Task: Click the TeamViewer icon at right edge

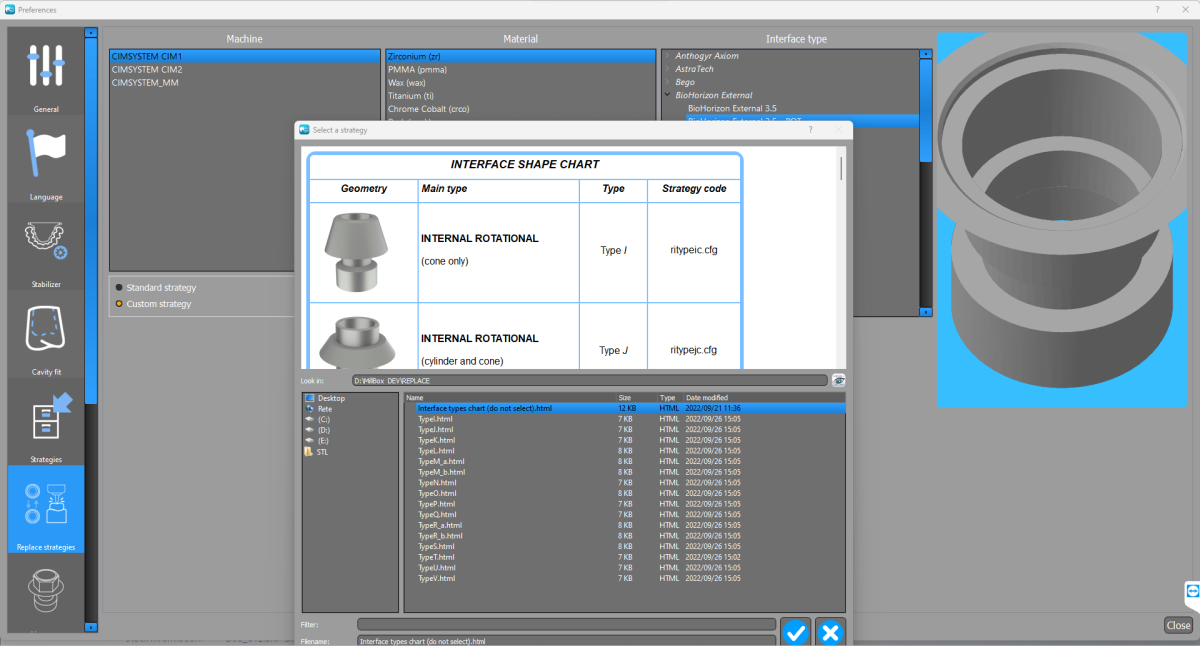Action: [1191, 592]
